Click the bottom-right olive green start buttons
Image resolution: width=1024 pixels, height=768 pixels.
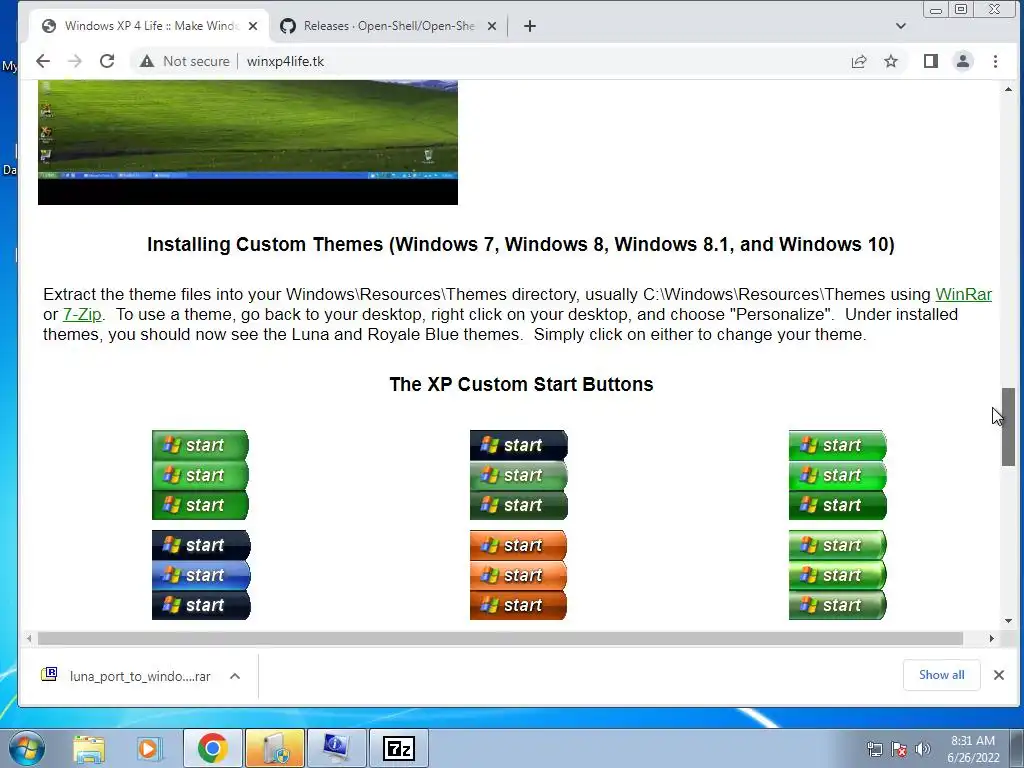click(x=837, y=575)
